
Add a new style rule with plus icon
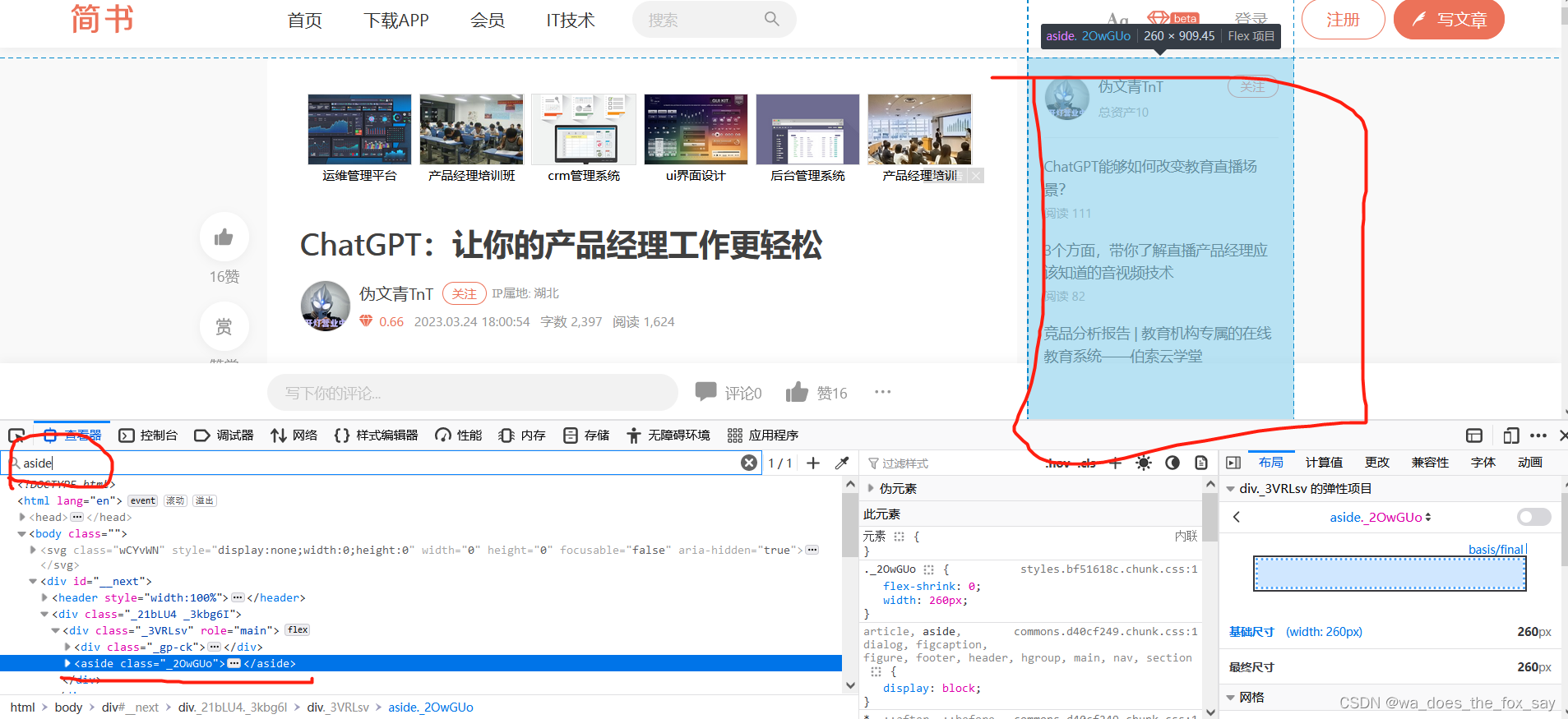(x=1115, y=463)
